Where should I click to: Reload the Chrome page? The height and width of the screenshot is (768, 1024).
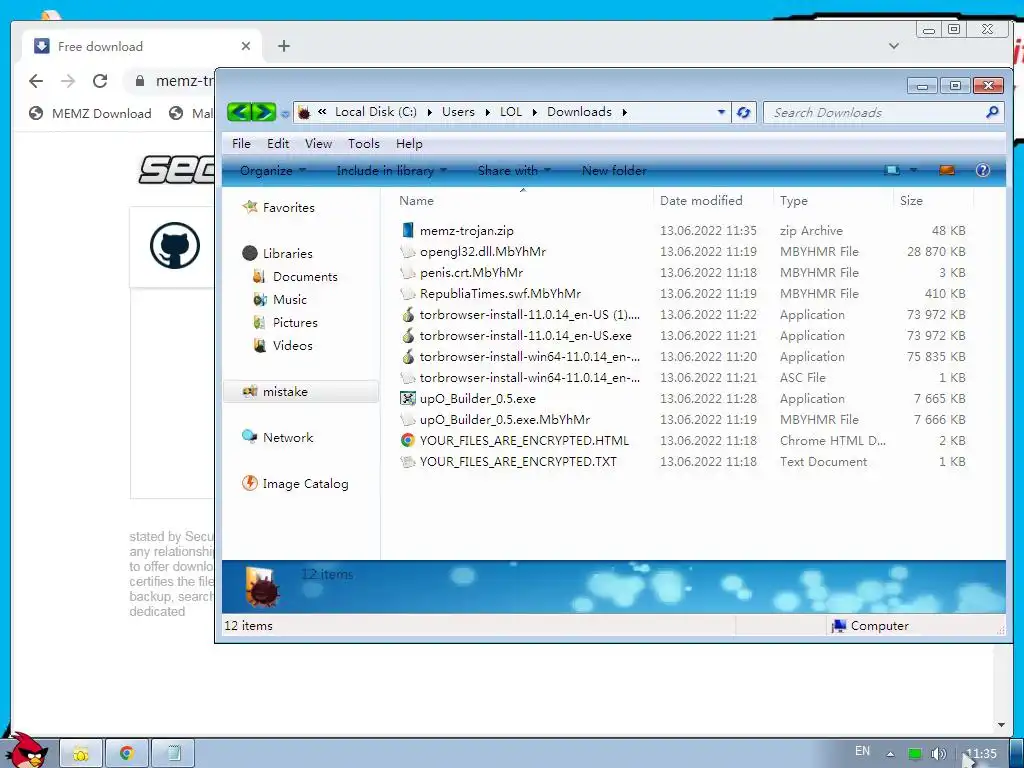click(100, 81)
